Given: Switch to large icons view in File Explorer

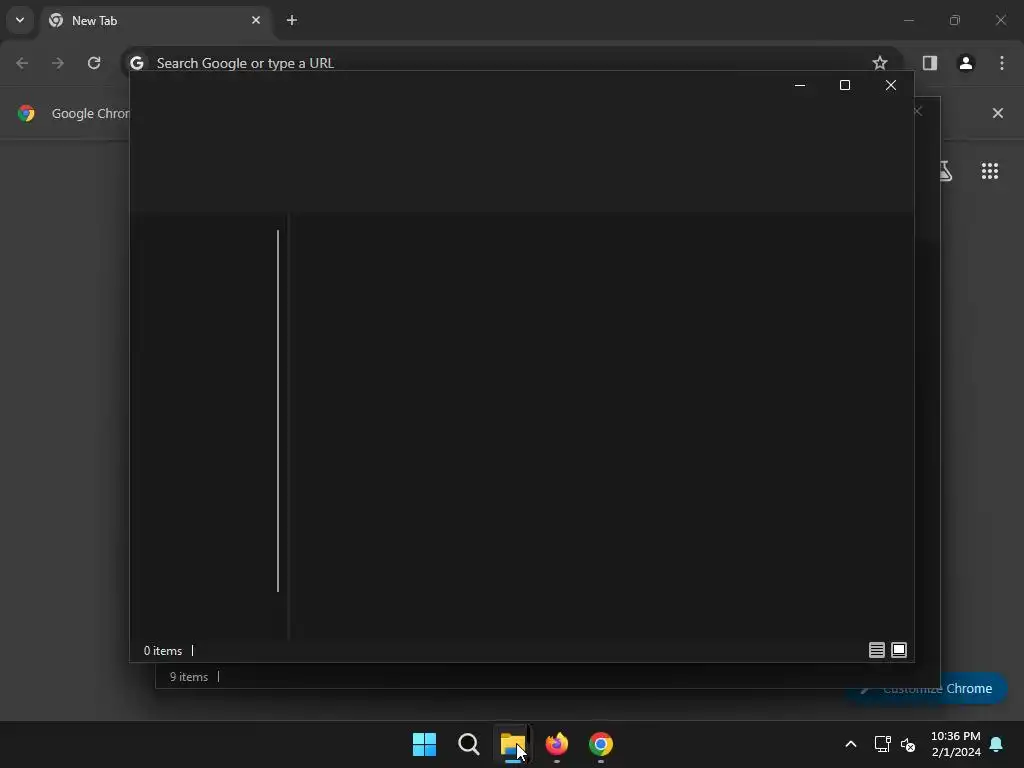Looking at the screenshot, I should (x=899, y=650).
